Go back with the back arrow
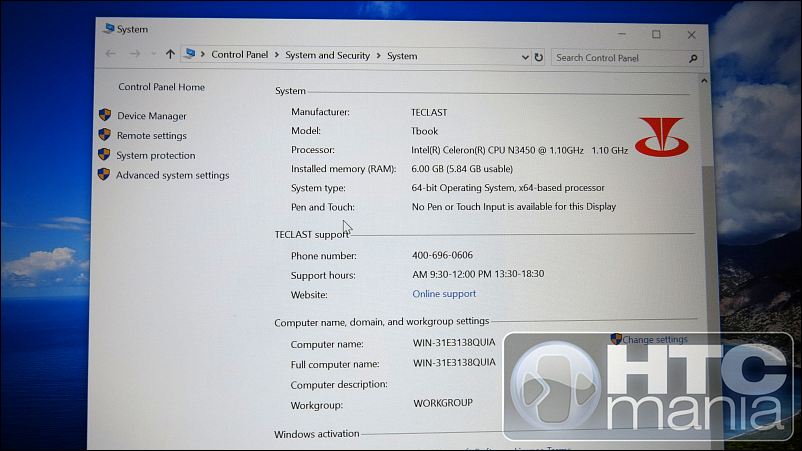The height and width of the screenshot is (451, 802). [x=110, y=53]
